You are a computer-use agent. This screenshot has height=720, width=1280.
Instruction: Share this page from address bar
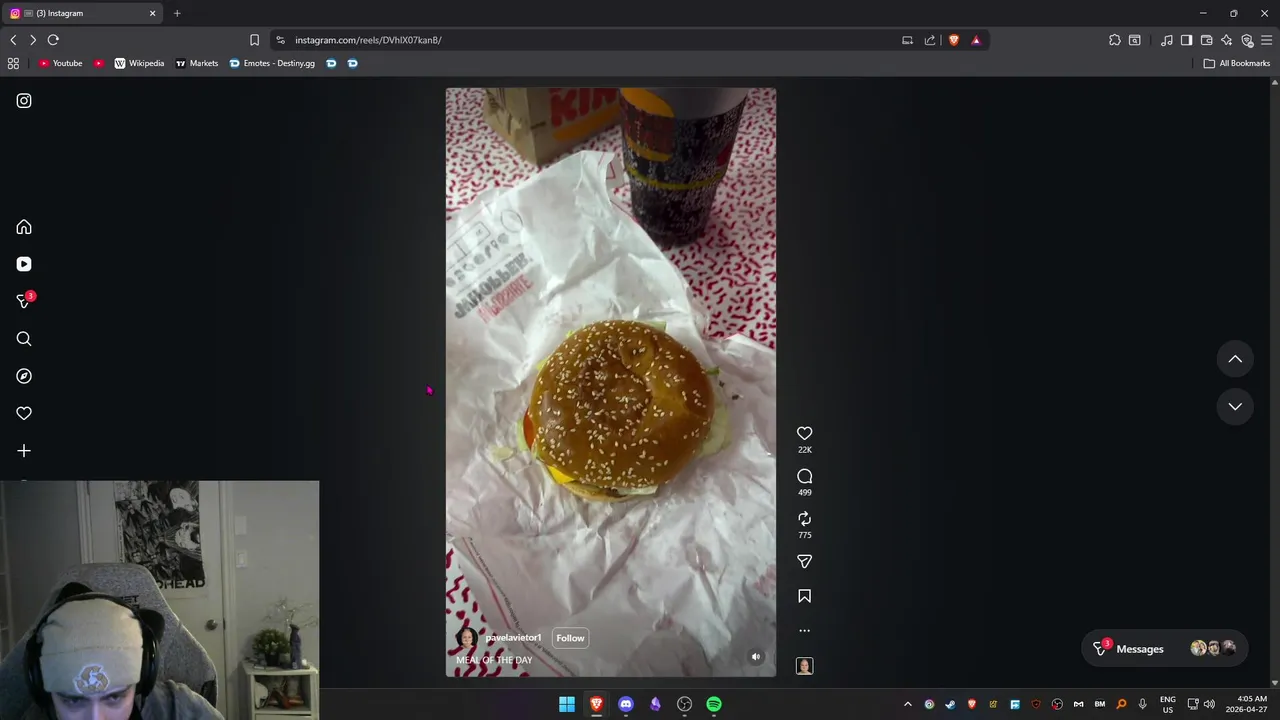(930, 40)
